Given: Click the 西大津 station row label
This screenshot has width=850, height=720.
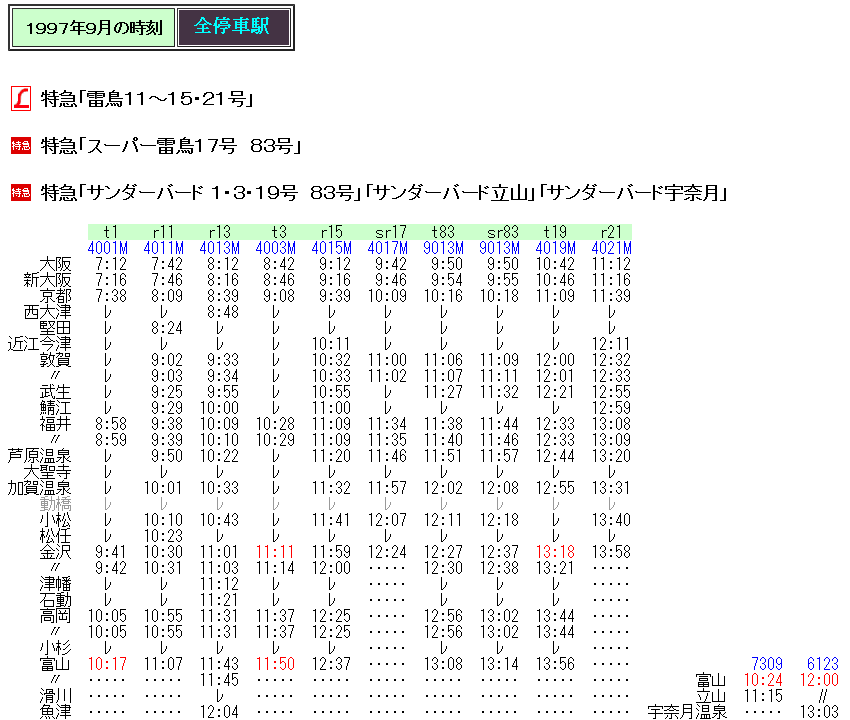Looking at the screenshot, I should 47,312.
